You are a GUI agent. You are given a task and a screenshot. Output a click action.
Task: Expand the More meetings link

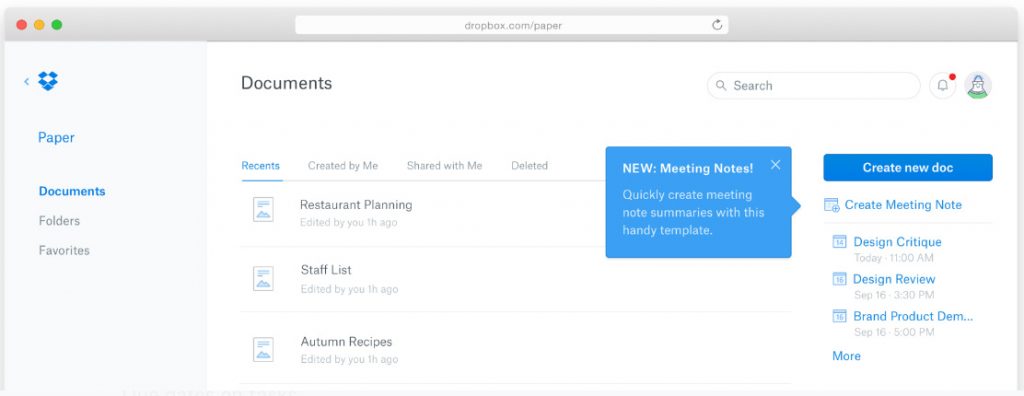coord(846,356)
